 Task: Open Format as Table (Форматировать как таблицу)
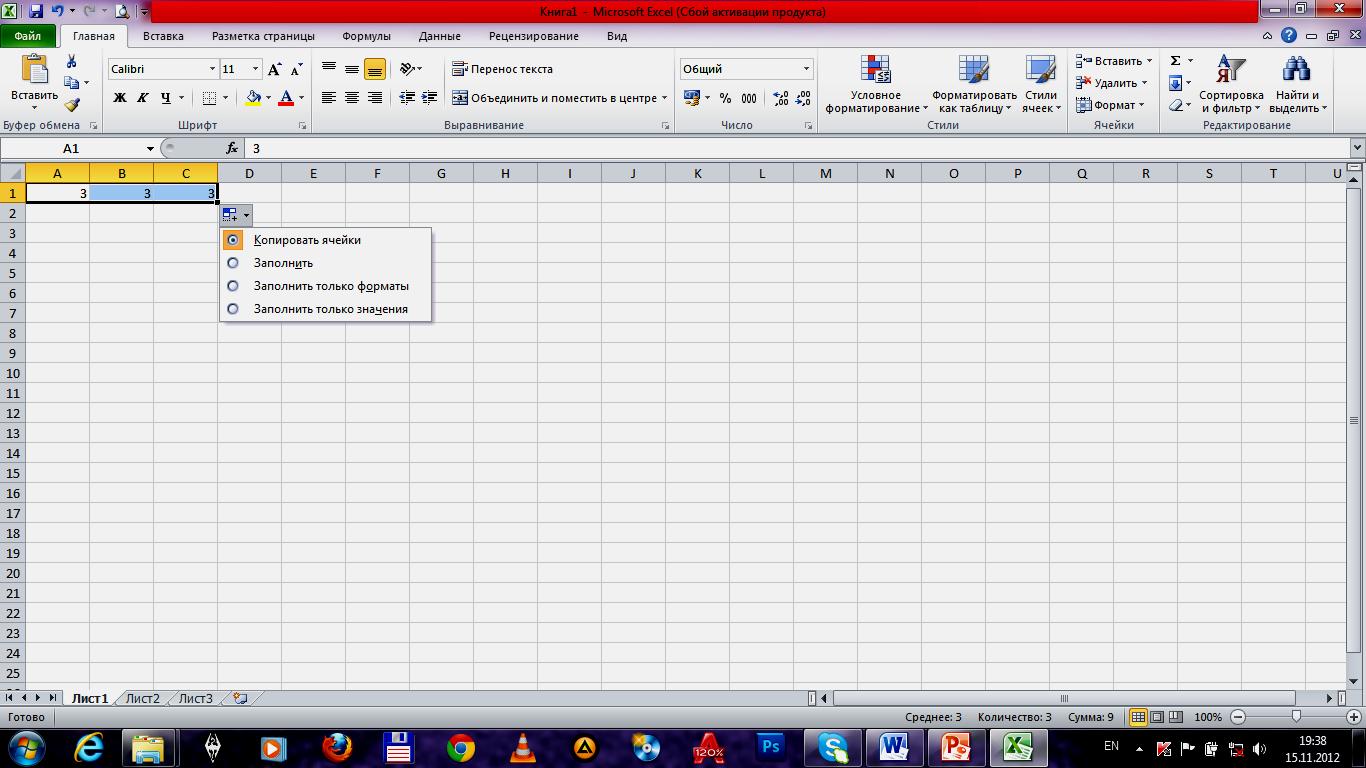[974, 84]
